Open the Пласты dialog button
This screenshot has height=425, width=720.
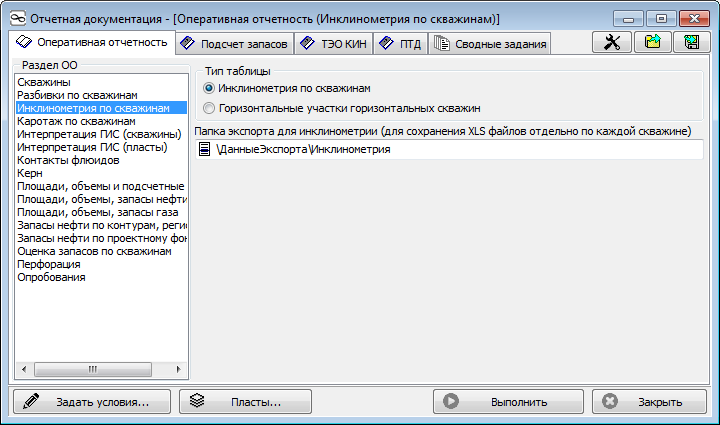[x=245, y=402]
